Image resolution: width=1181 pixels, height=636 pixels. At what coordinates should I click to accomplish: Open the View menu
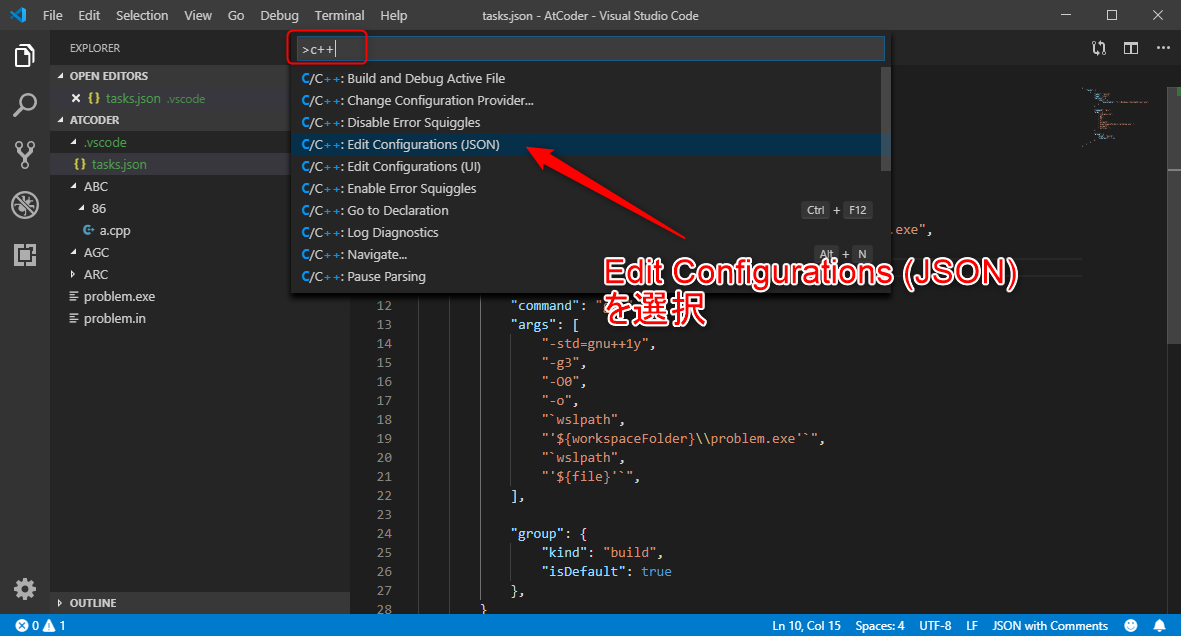pyautogui.click(x=198, y=15)
